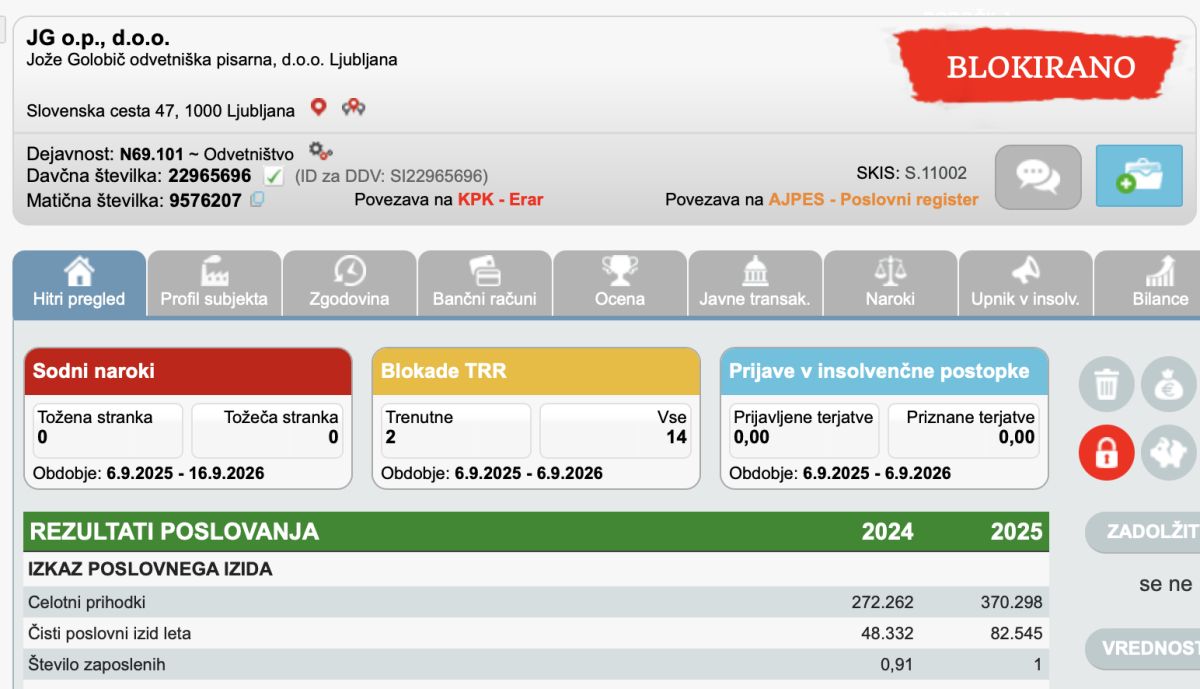Click the Sodni naroki red header

coord(188,371)
